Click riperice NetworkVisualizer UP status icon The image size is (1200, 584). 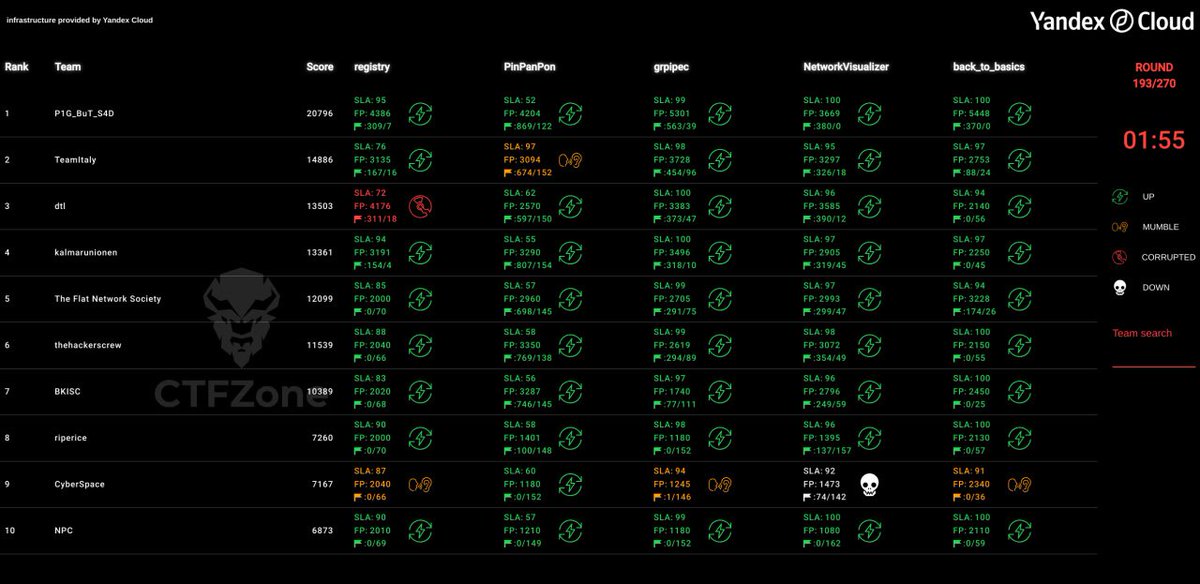pos(869,438)
